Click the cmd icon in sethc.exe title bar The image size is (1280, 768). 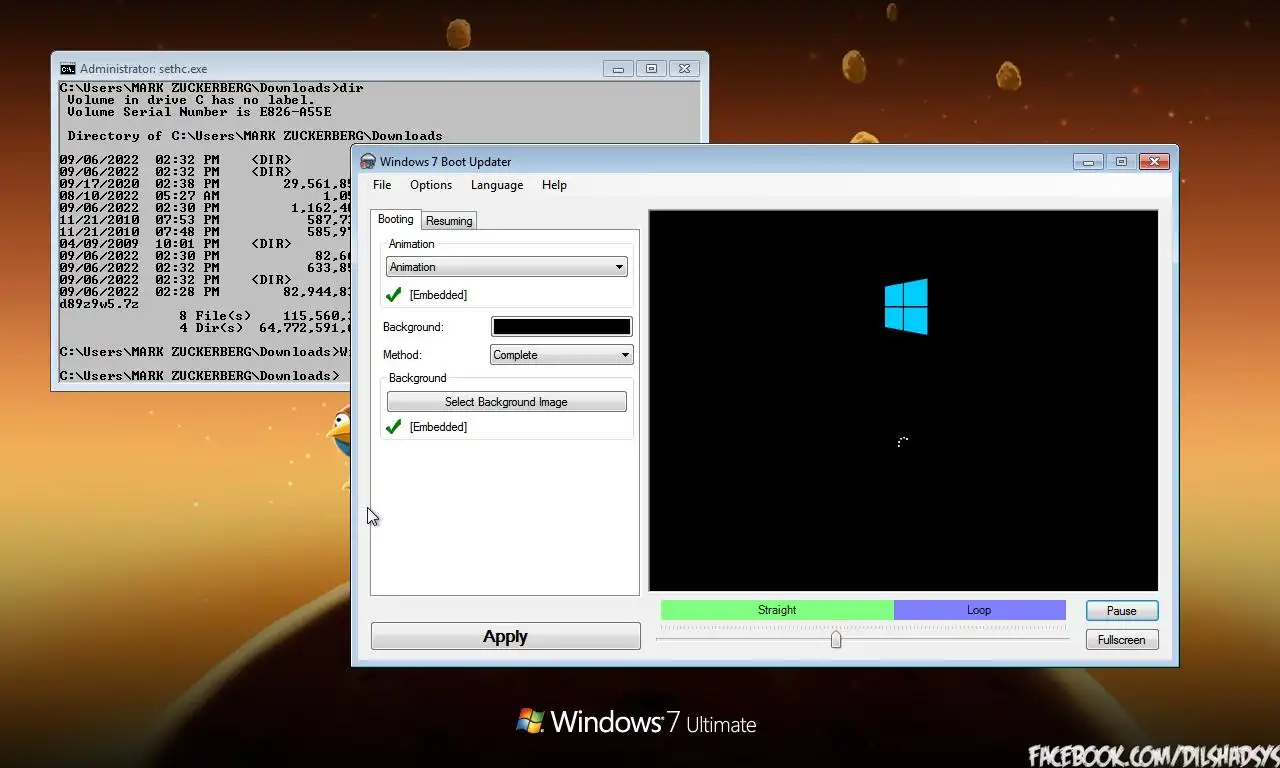67,69
